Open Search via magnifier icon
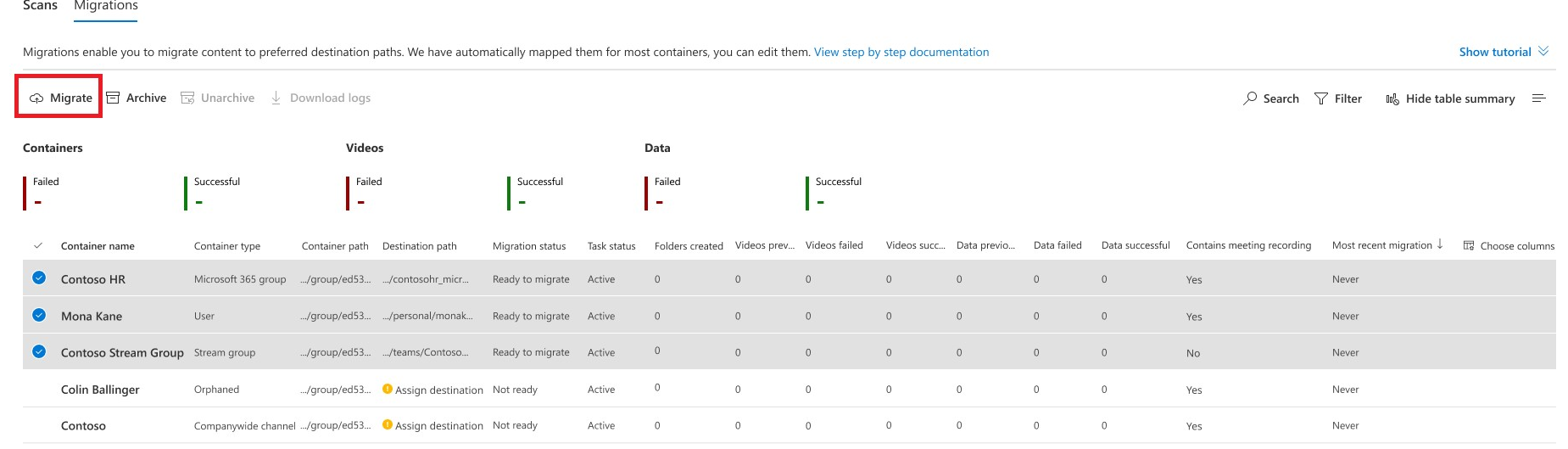The height and width of the screenshot is (449, 1568). coord(1250,98)
